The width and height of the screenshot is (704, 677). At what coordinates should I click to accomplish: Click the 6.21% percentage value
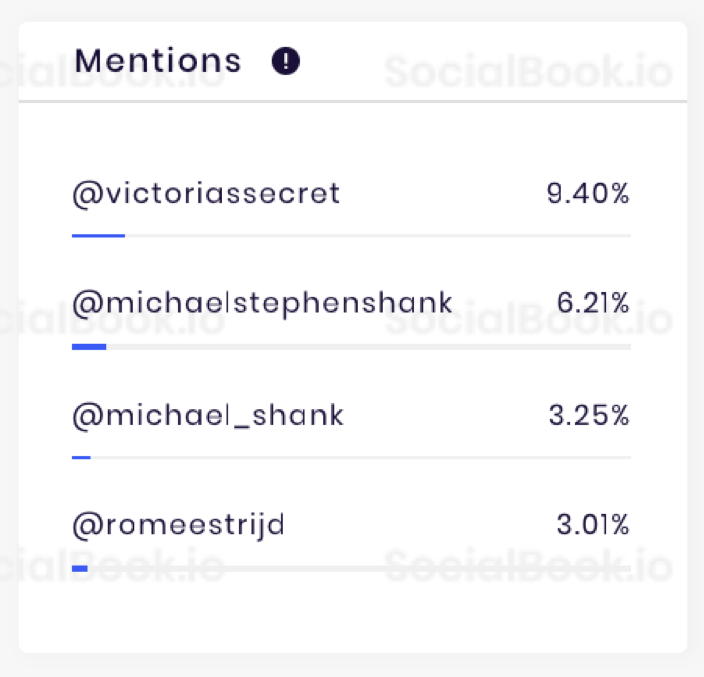(x=593, y=303)
